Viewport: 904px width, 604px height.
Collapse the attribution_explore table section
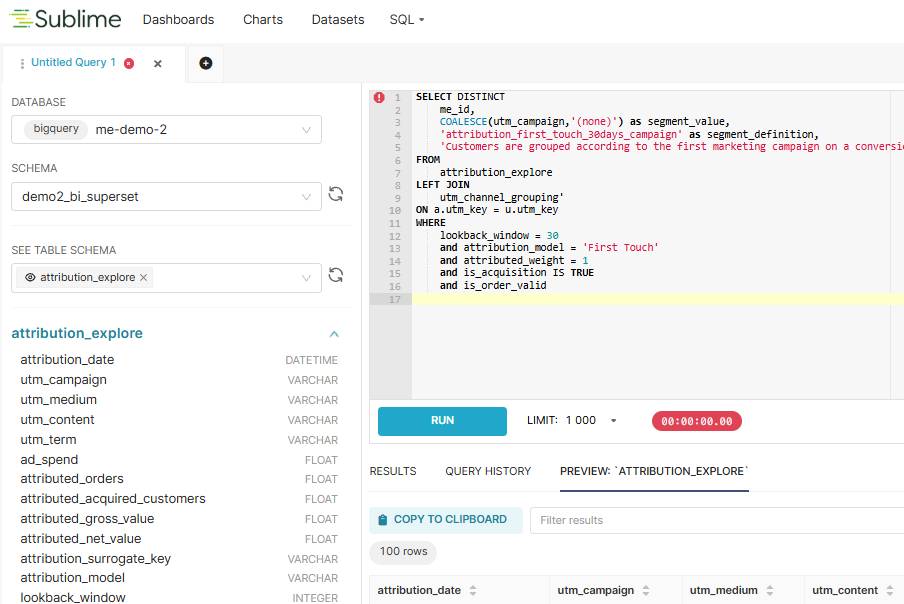pyautogui.click(x=334, y=334)
